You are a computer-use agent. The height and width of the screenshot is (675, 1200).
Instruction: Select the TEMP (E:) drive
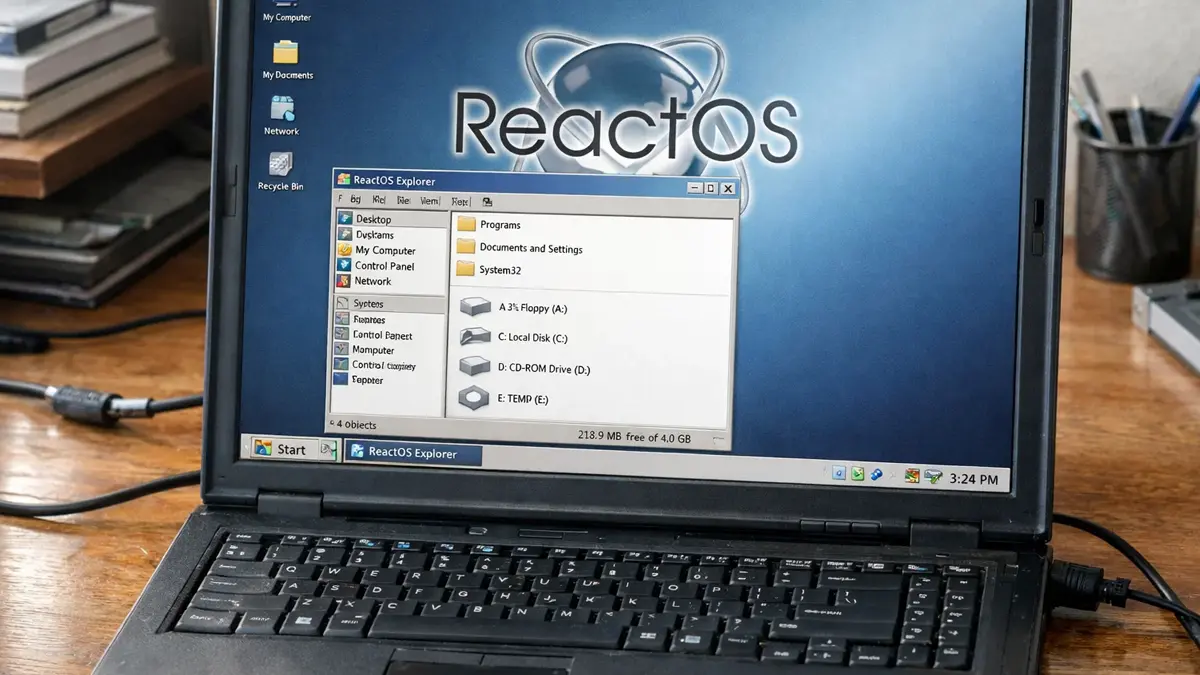[x=504, y=399]
